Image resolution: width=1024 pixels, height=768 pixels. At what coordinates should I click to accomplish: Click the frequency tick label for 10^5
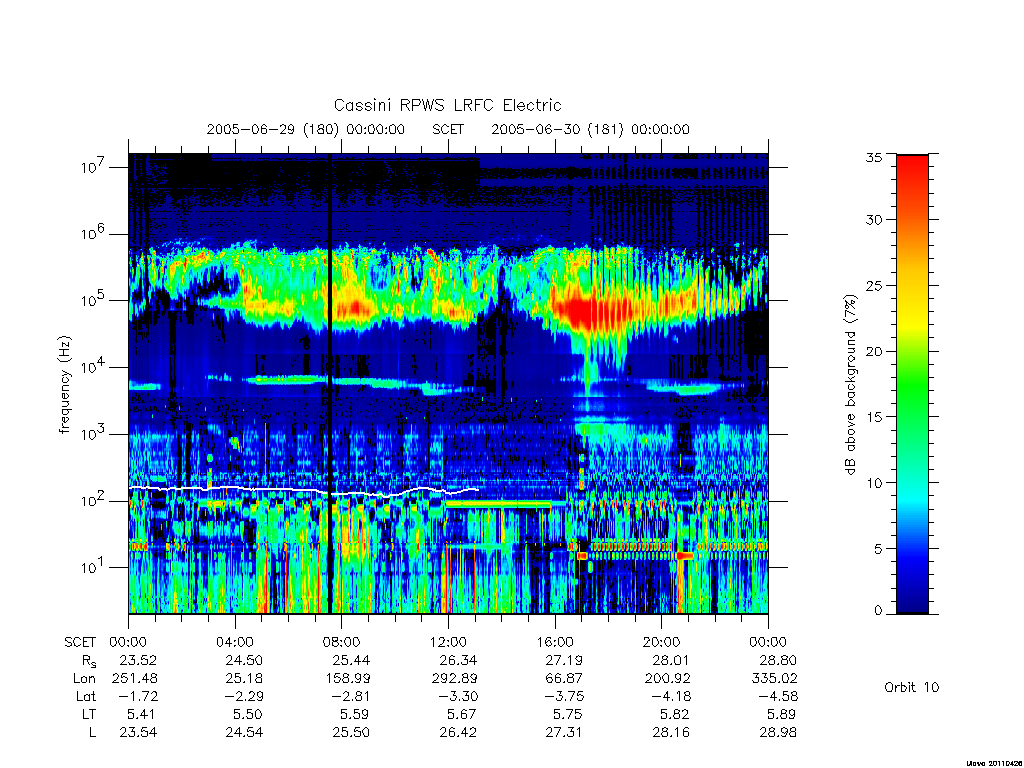[x=93, y=300]
